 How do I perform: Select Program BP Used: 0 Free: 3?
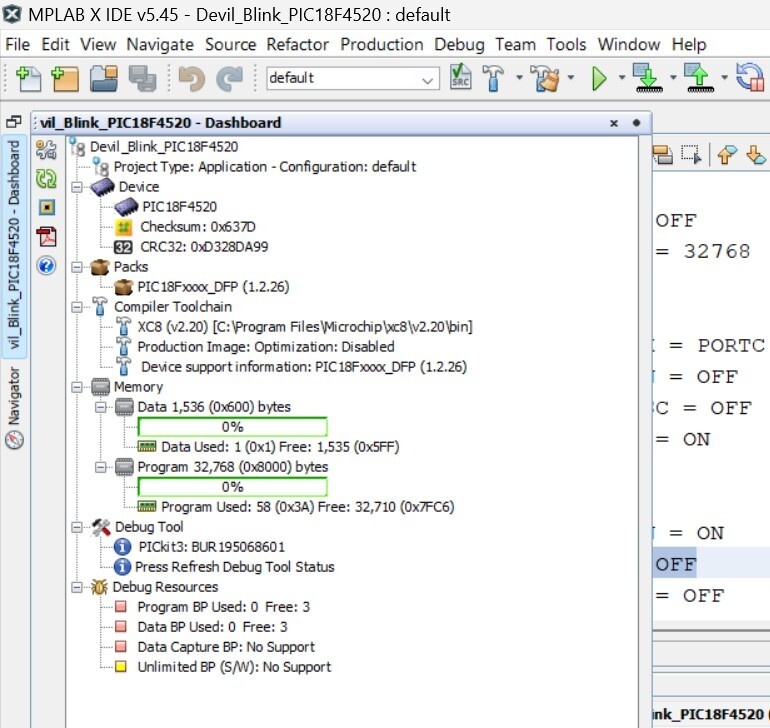pyautogui.click(x=212, y=607)
